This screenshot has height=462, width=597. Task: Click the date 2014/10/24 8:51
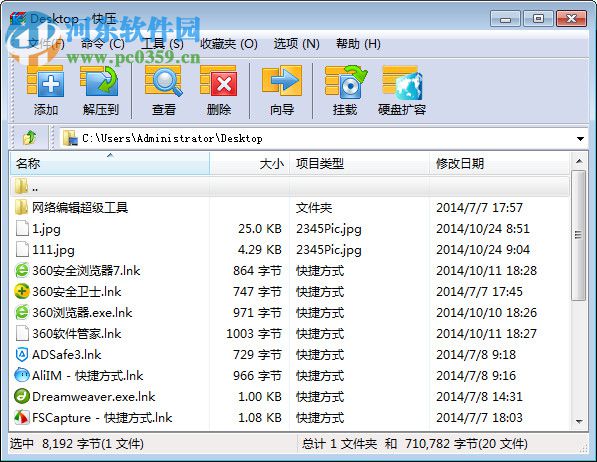click(x=483, y=229)
